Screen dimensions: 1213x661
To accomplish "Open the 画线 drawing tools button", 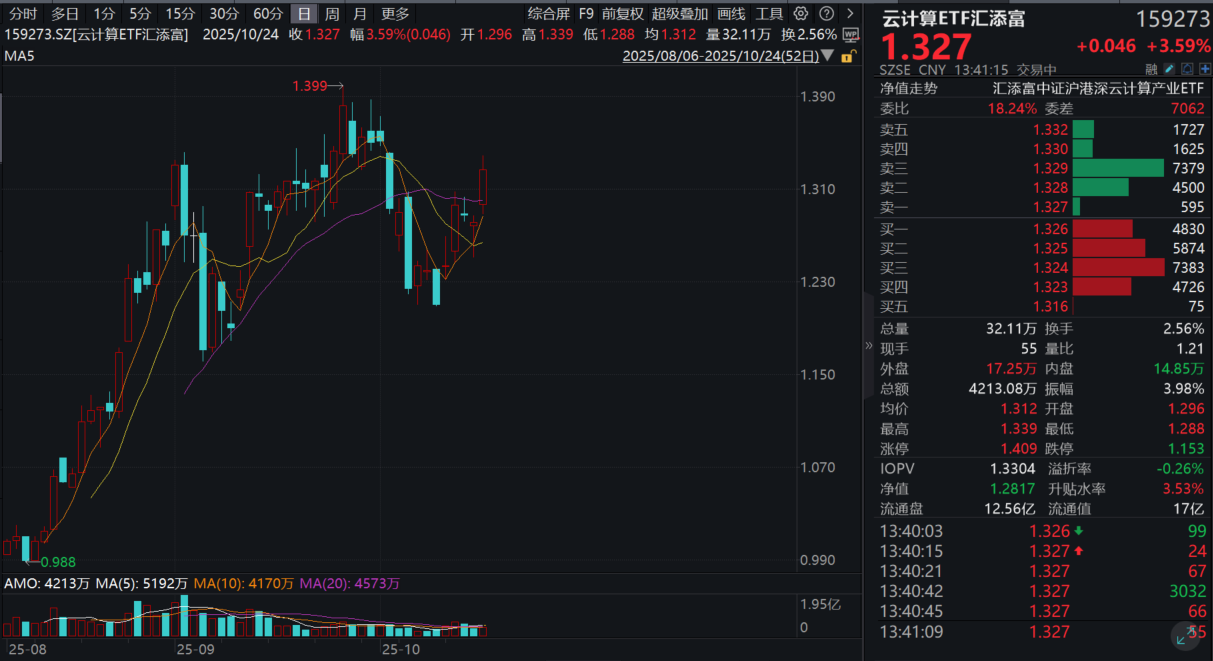I will click(x=731, y=14).
